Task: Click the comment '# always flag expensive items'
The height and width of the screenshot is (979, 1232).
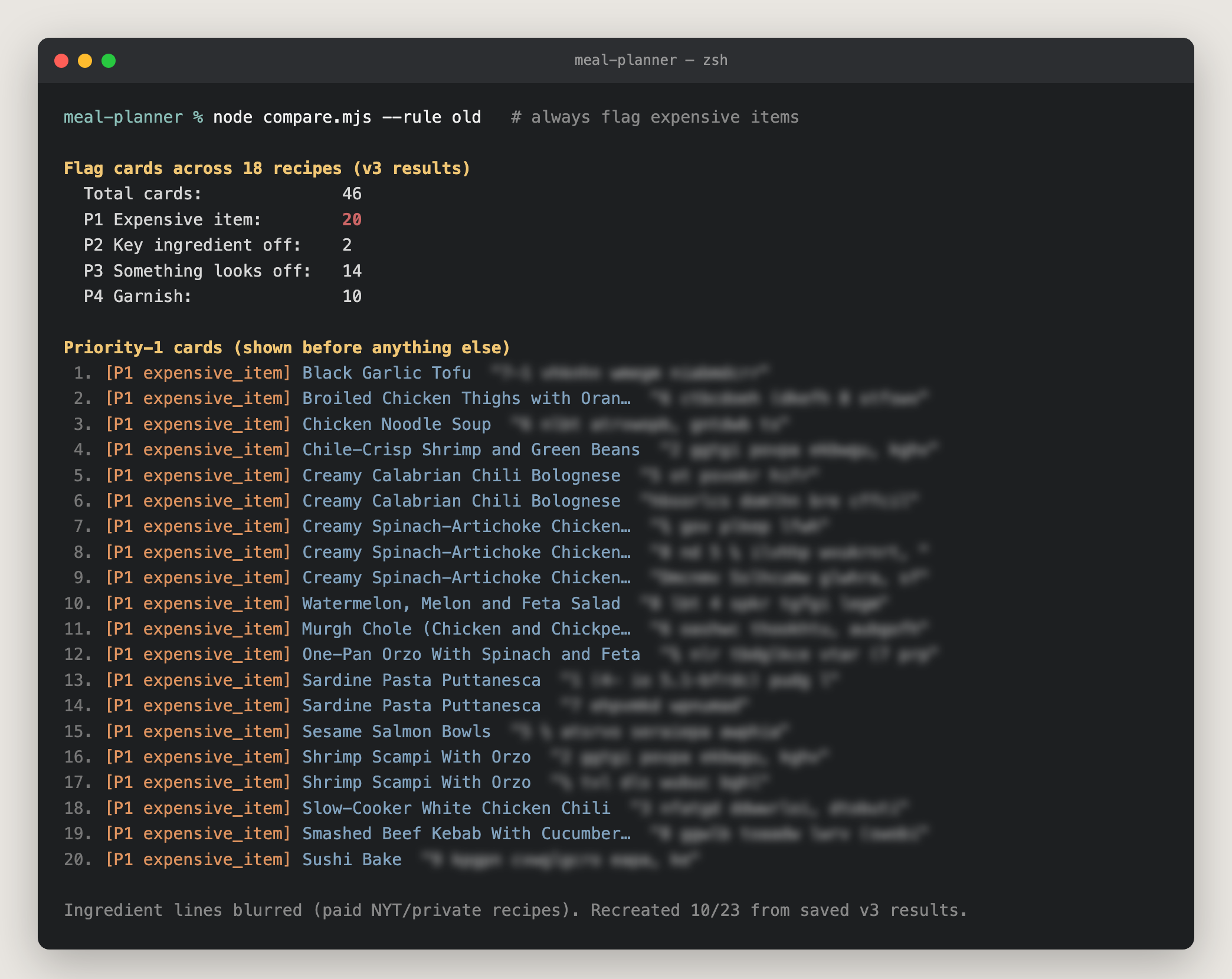Action: [655, 117]
